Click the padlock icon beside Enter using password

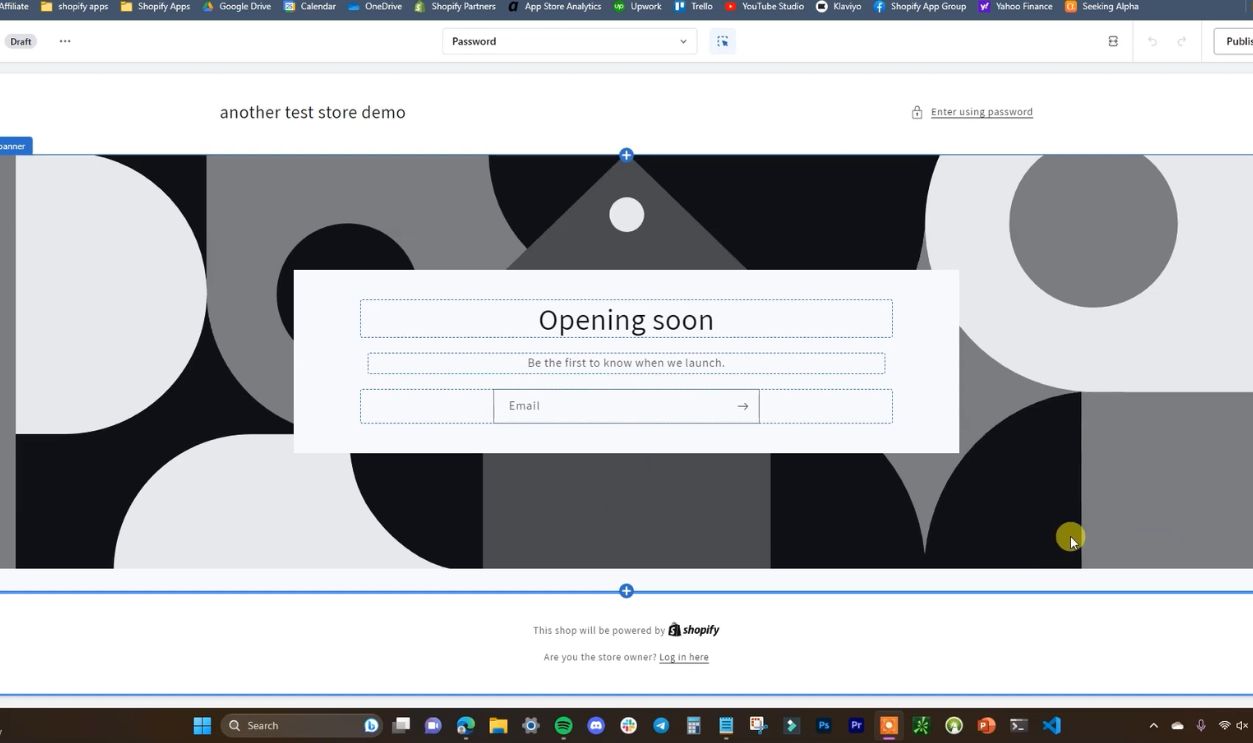tap(917, 111)
